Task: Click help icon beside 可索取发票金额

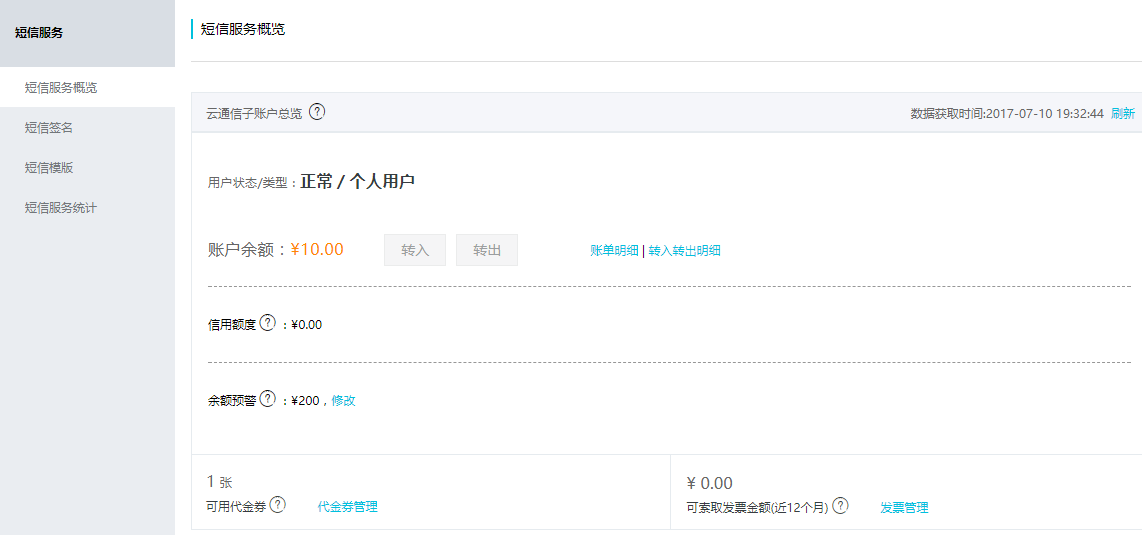Action: [840, 505]
